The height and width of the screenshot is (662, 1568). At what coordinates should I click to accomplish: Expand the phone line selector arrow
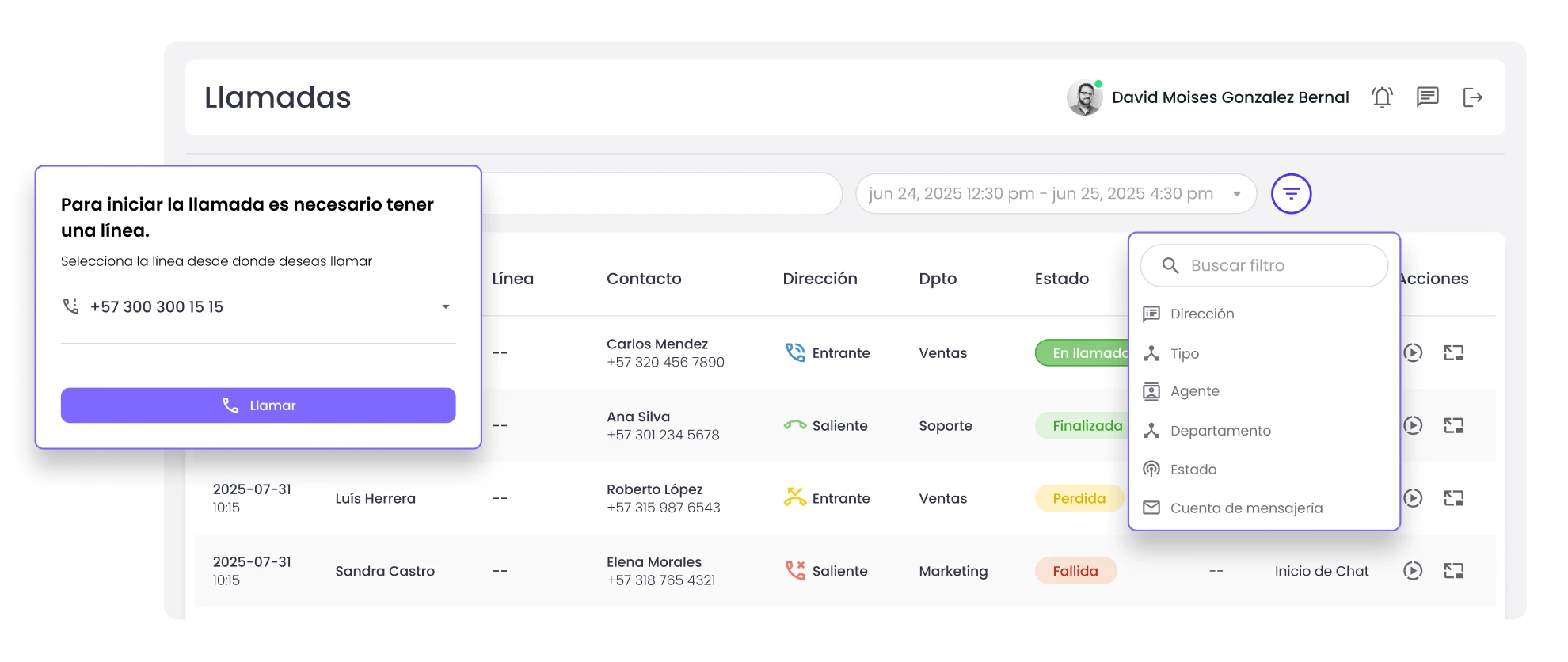446,307
